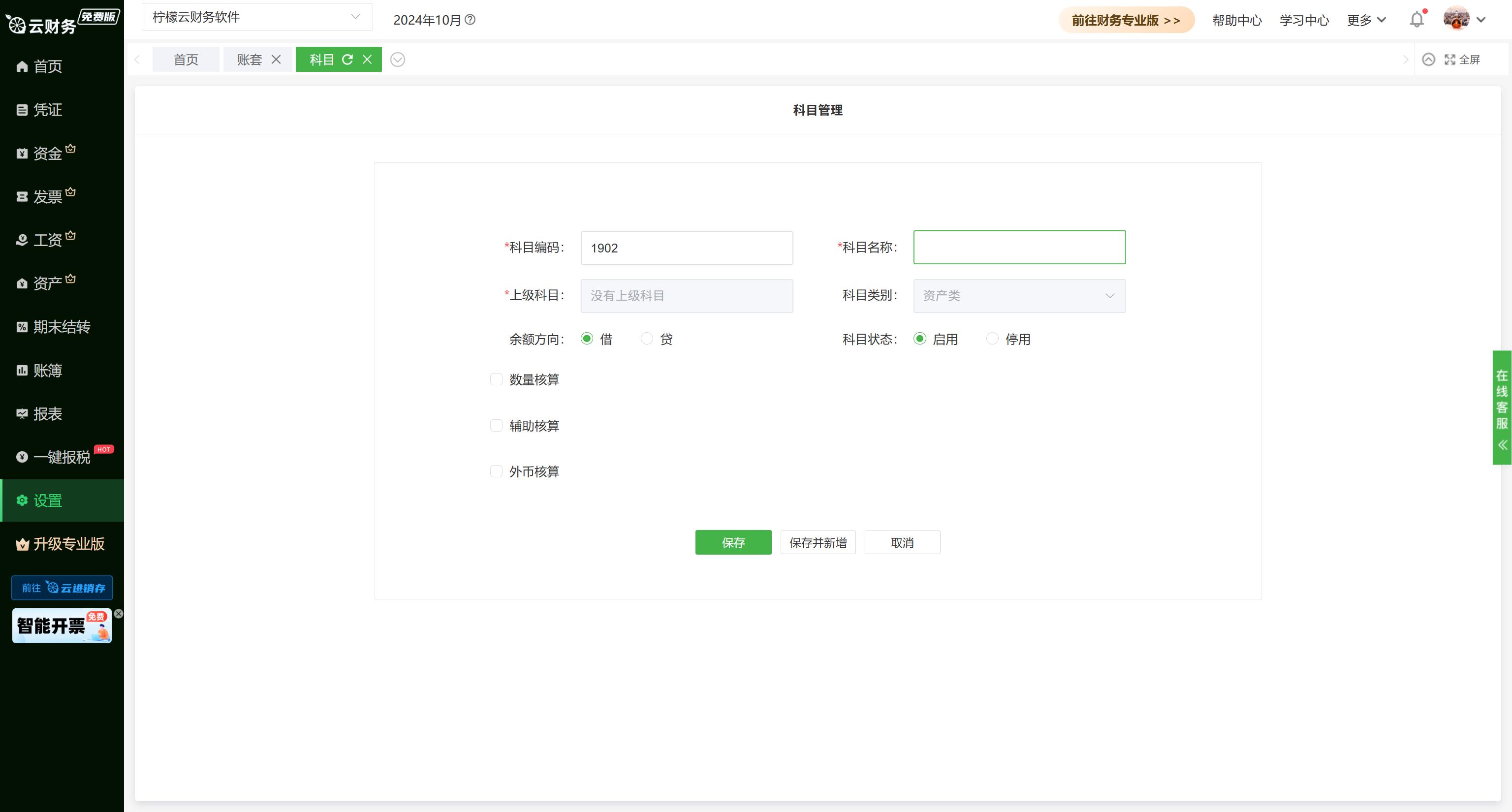This screenshot has width=1512, height=812.
Task: Switch to the 首页 tab
Action: coord(186,59)
